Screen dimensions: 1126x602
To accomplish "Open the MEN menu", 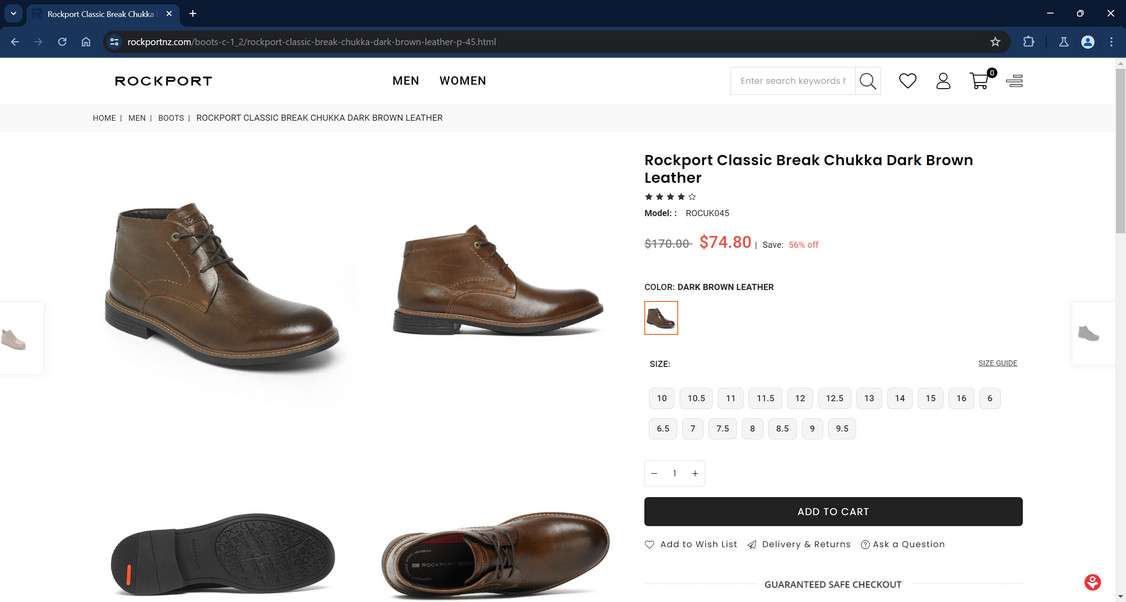I will [x=406, y=81].
